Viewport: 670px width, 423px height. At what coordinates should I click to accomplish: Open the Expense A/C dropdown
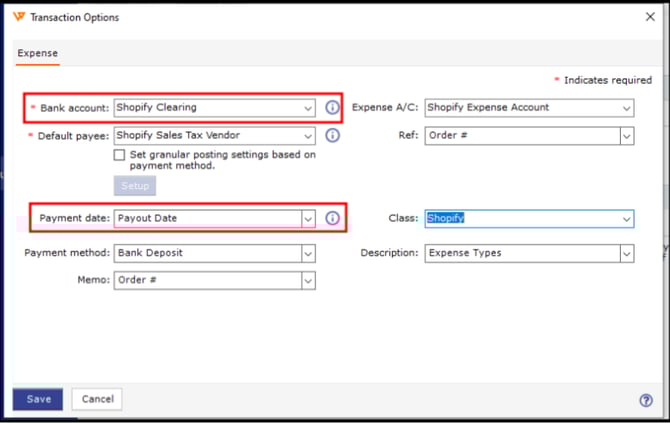click(626, 107)
